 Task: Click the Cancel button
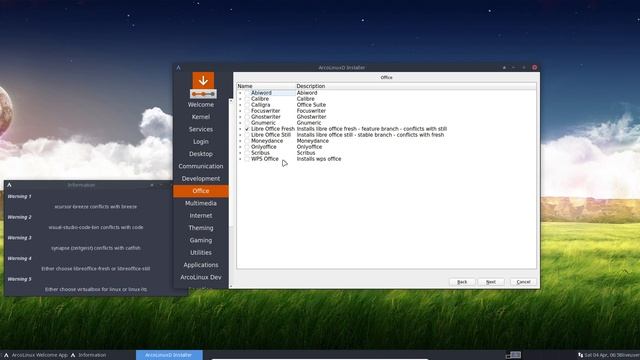click(x=523, y=282)
